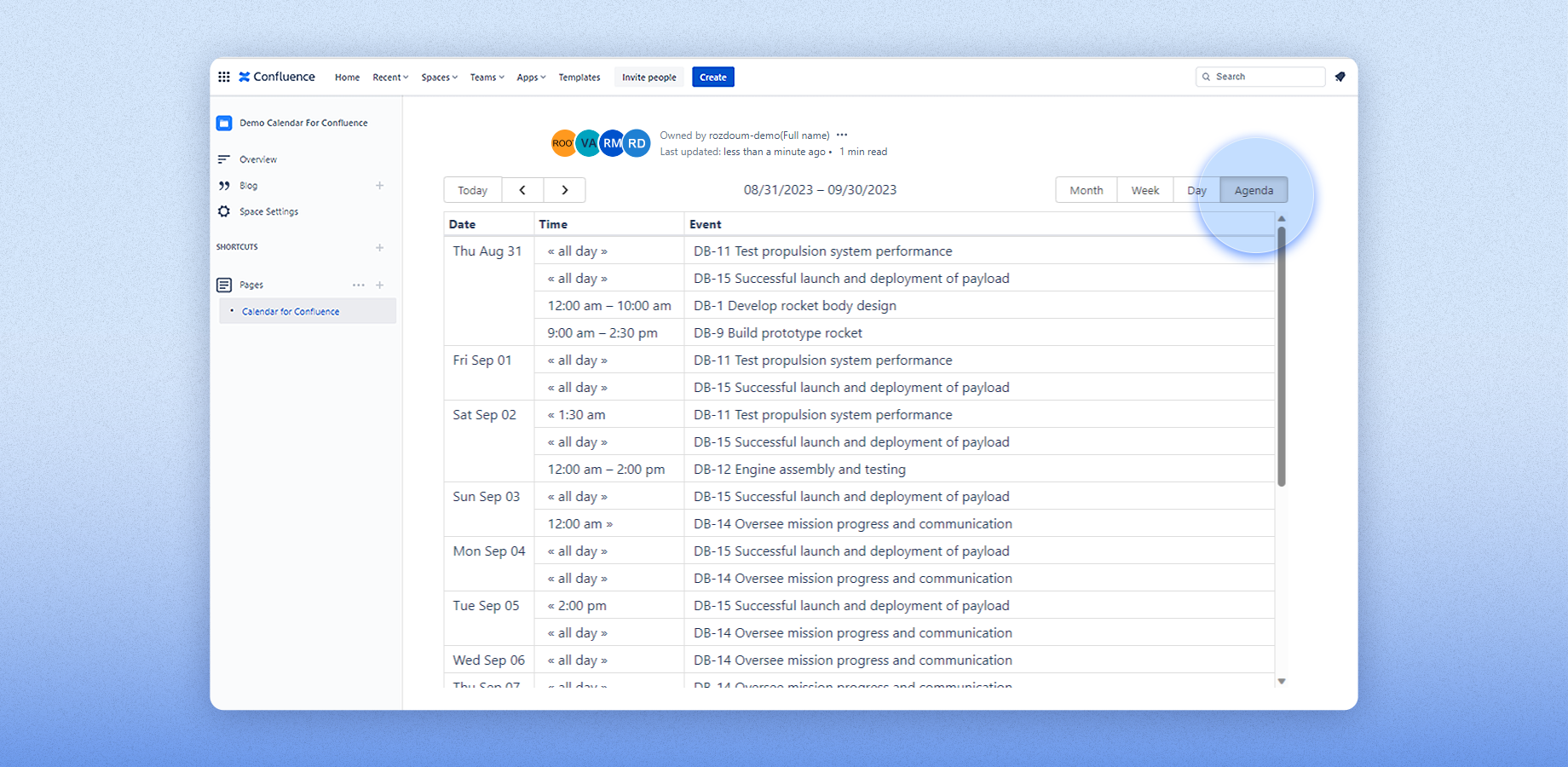Select the Templates menu item
The height and width of the screenshot is (767, 1568).
[579, 77]
